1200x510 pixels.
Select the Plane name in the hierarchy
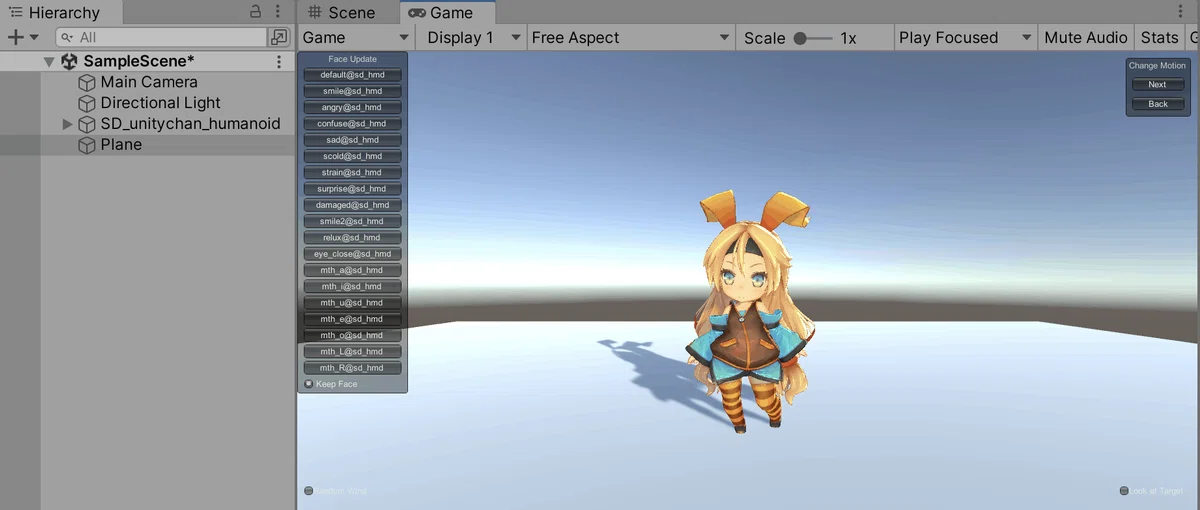(x=121, y=145)
